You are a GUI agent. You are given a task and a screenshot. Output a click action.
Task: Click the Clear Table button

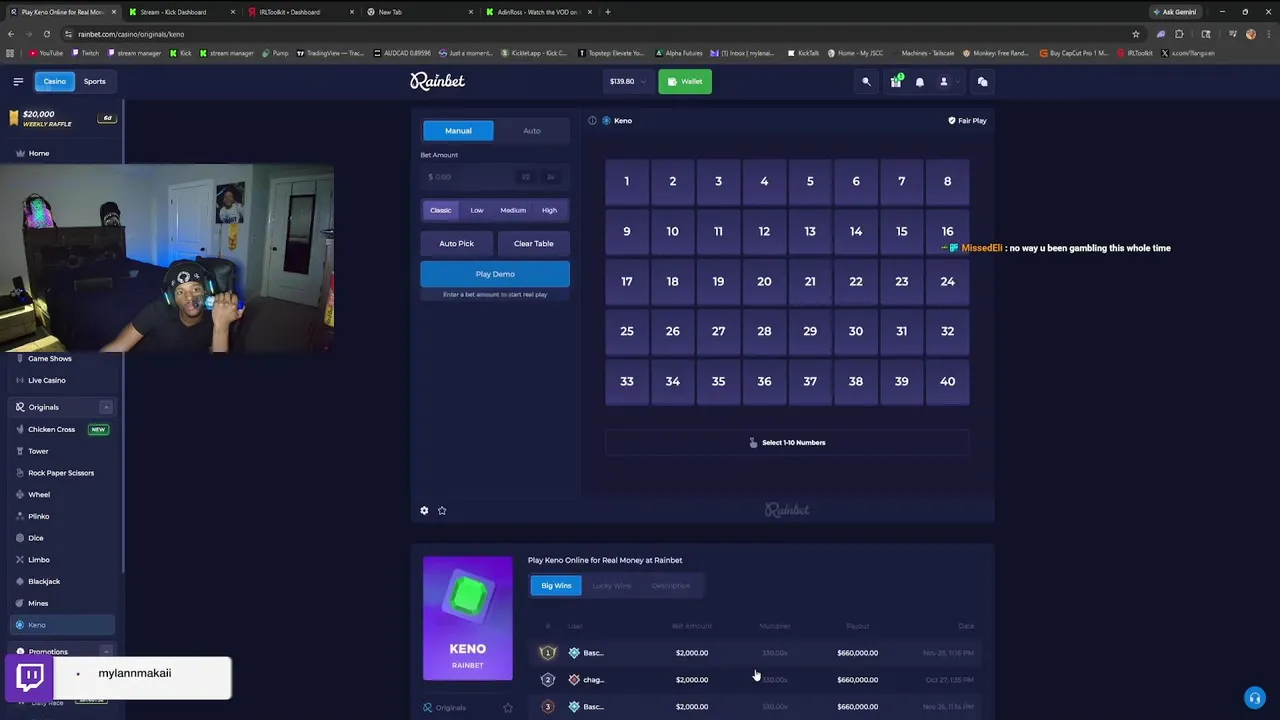pyautogui.click(x=533, y=243)
